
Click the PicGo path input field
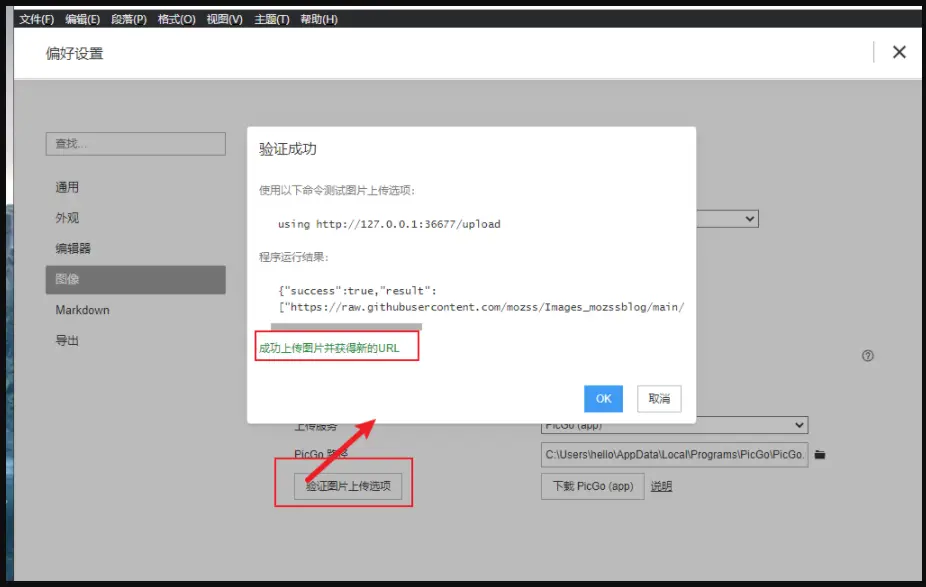click(x=674, y=454)
